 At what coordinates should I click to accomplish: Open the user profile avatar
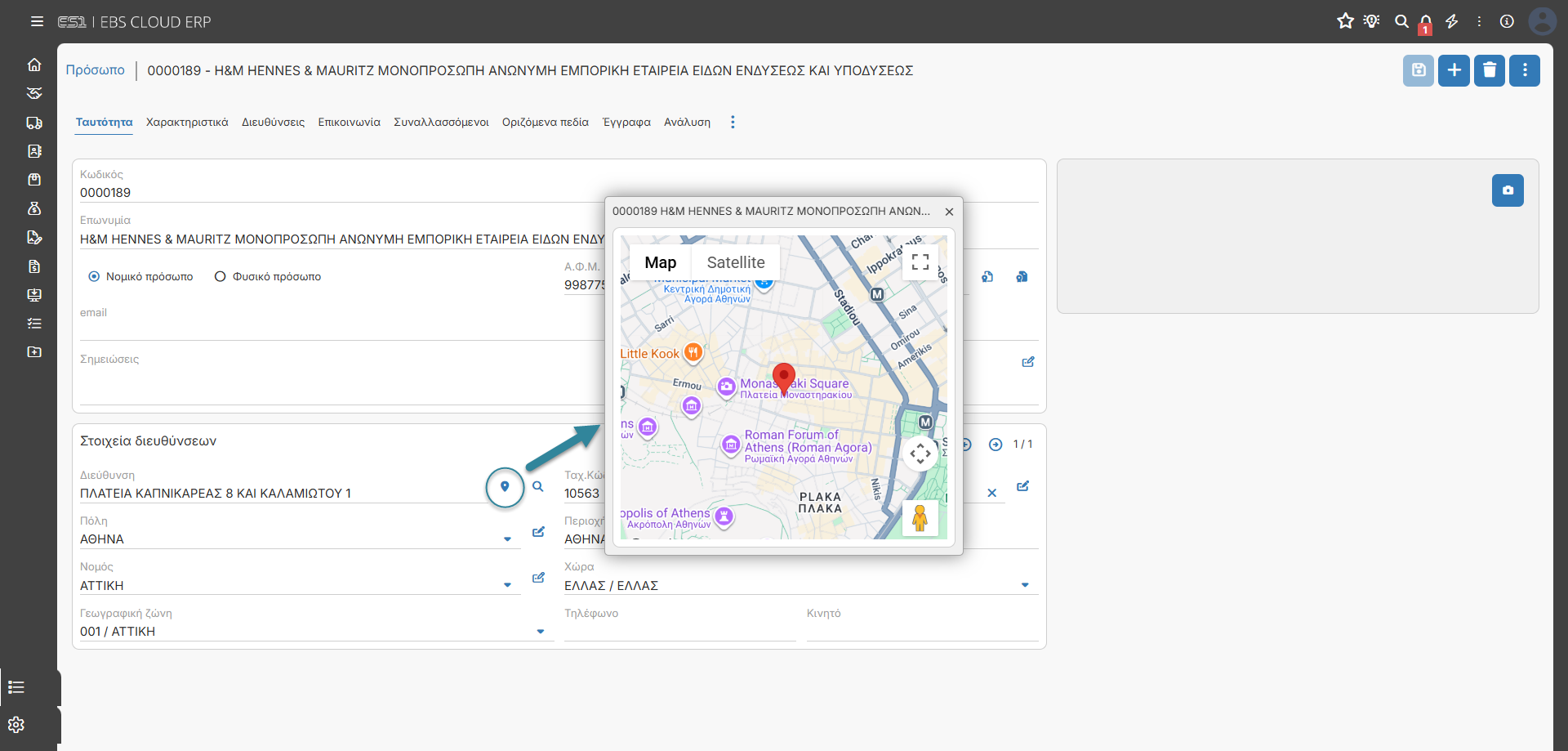[x=1542, y=21]
